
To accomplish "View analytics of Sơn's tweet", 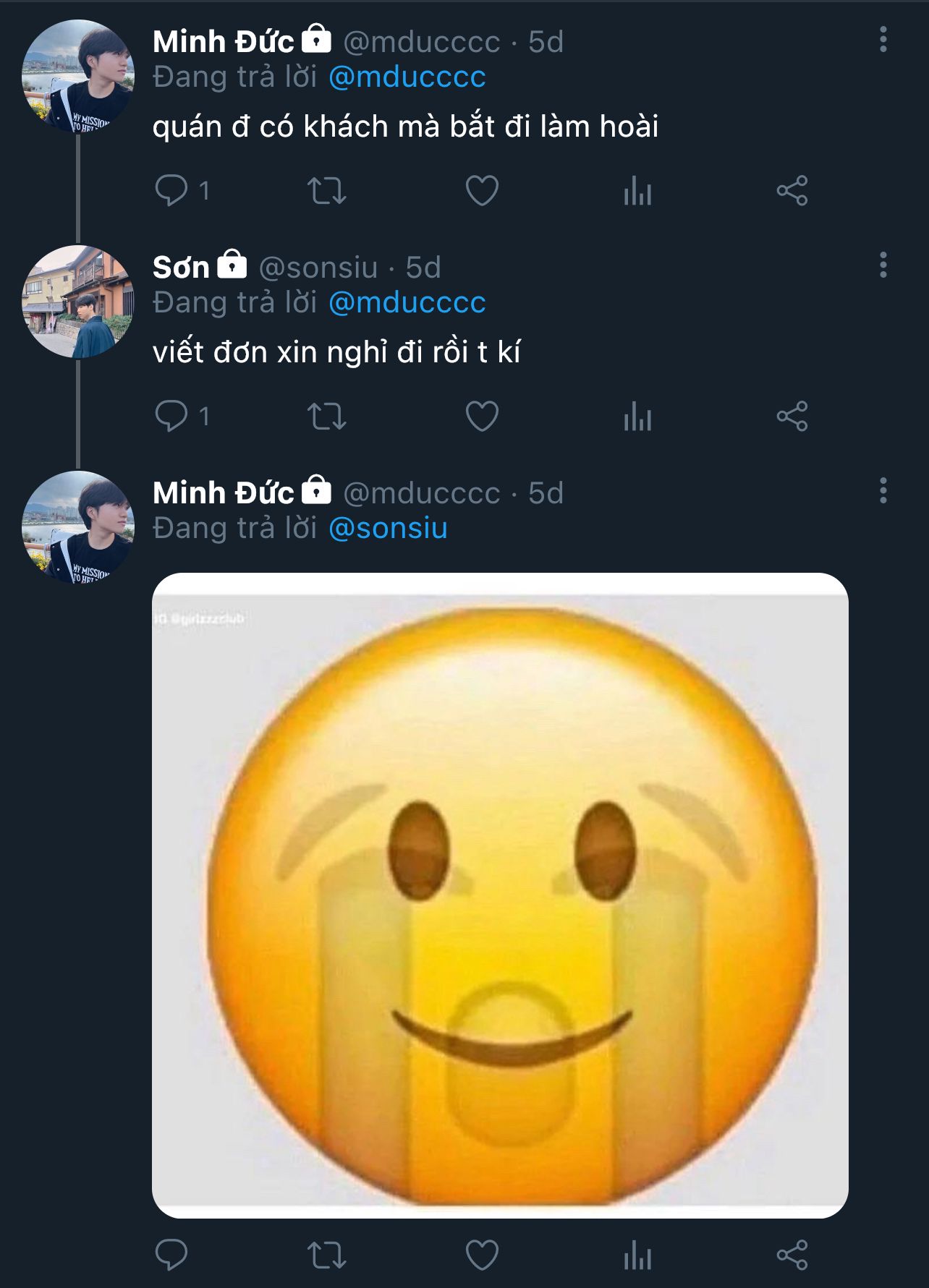I will point(637,417).
